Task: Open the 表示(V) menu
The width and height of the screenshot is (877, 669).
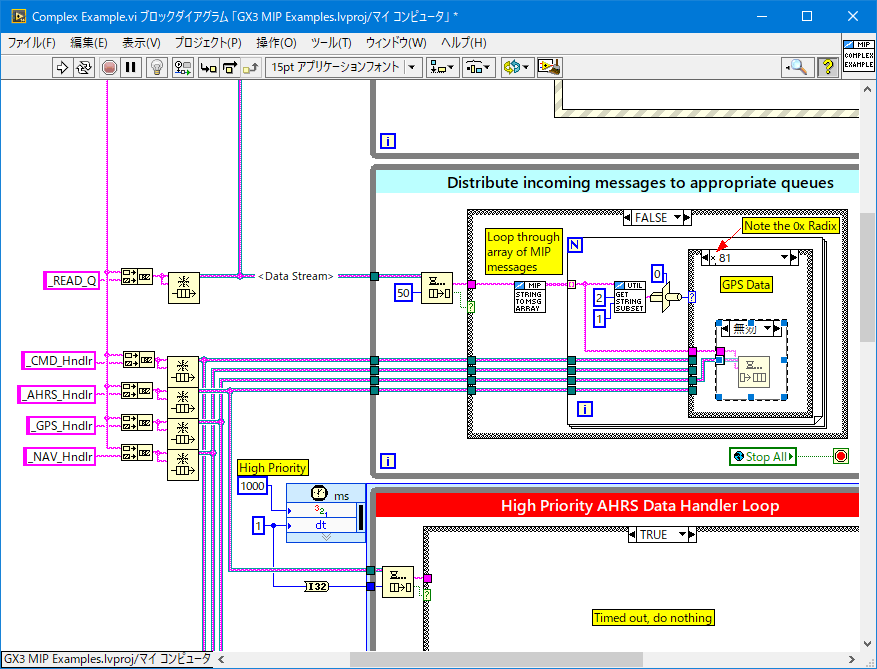Action: pyautogui.click(x=141, y=43)
